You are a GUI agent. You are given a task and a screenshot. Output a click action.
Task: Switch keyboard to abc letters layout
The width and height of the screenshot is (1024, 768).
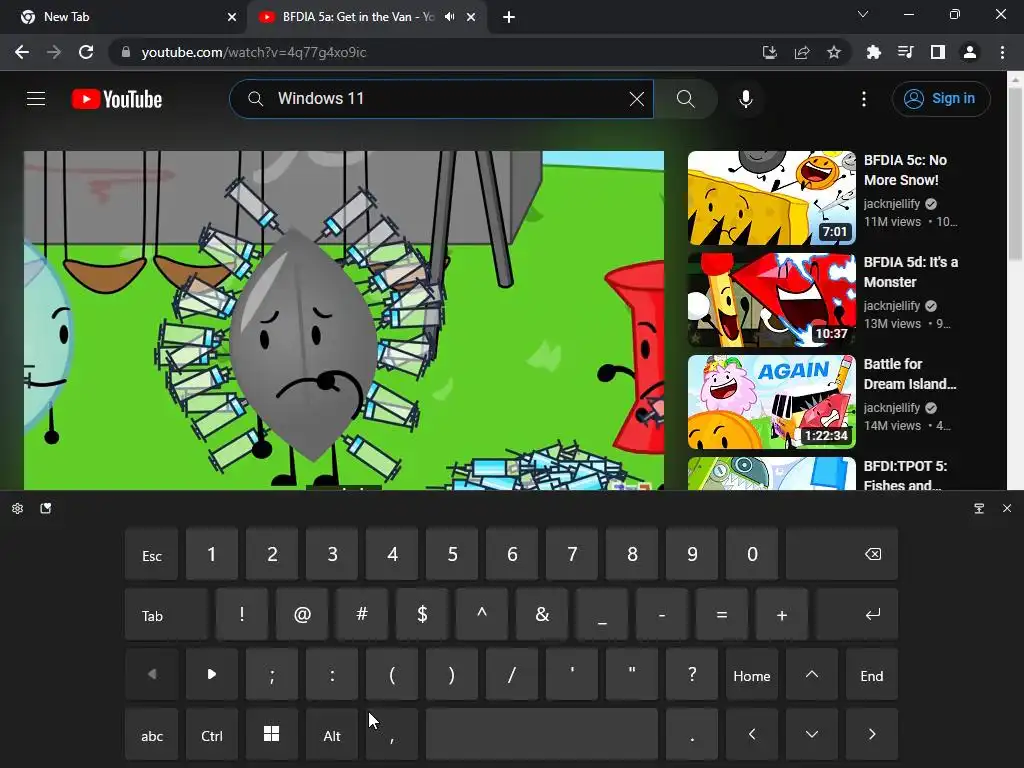pos(152,735)
